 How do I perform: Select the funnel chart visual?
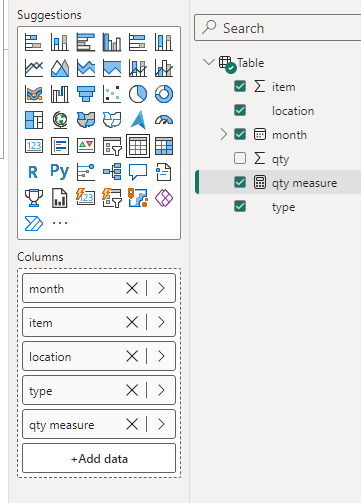click(86, 94)
